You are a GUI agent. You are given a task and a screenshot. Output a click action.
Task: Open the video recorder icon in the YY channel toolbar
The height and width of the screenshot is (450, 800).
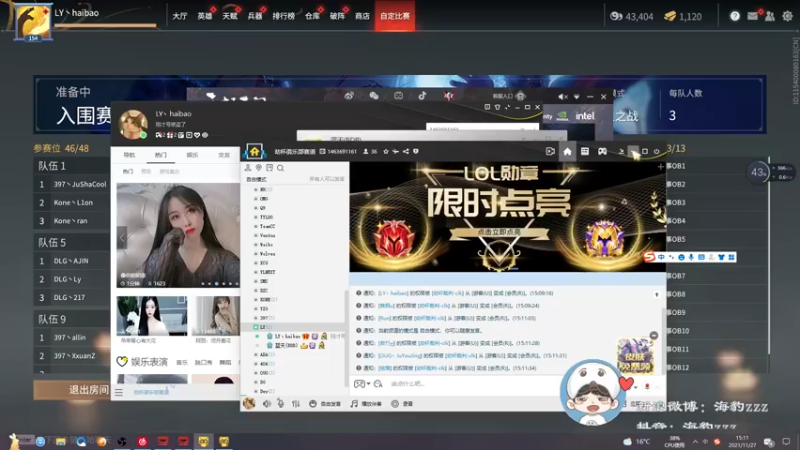point(550,152)
